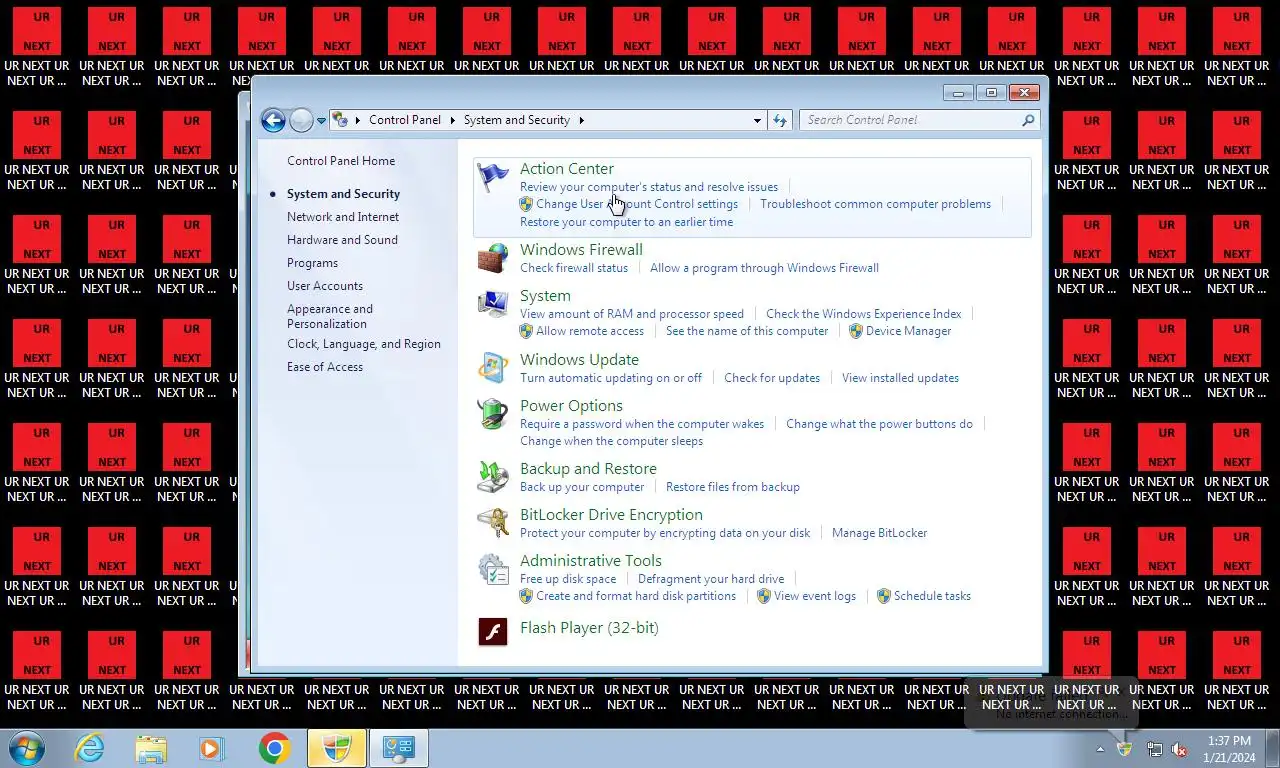Click the network connection tray icon

coord(1154,749)
